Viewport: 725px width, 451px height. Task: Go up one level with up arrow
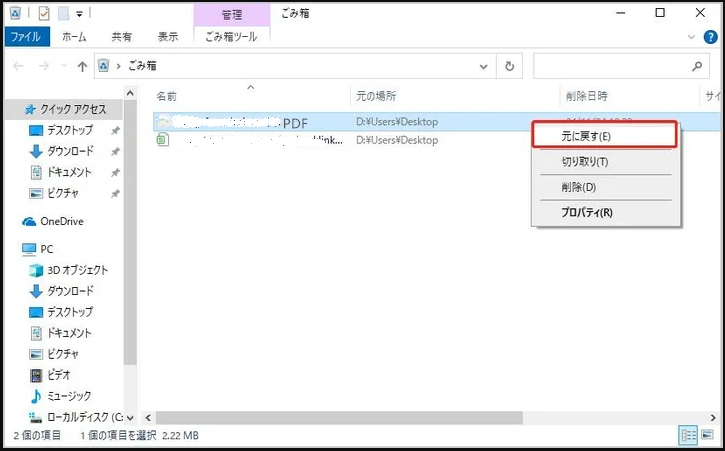point(82,67)
